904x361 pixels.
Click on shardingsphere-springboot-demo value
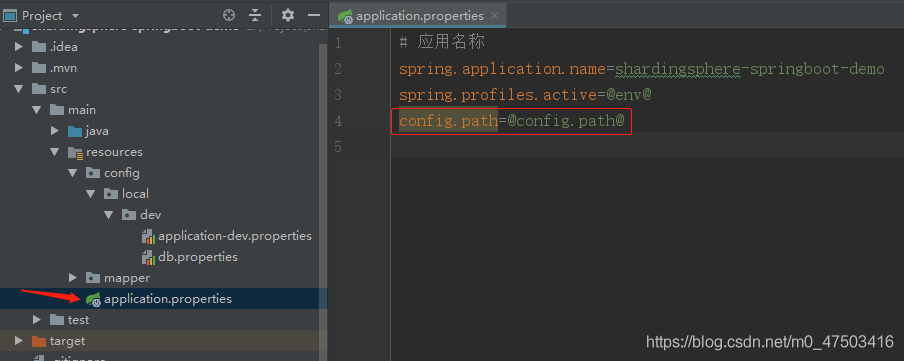coord(749,69)
